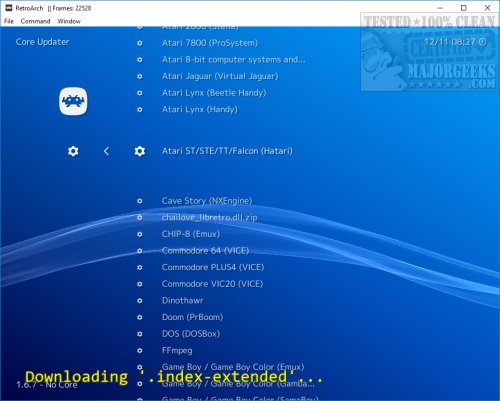Click gear icon beside Cave Story (NXEngine)
This screenshot has width=500, height=401.
point(140,201)
